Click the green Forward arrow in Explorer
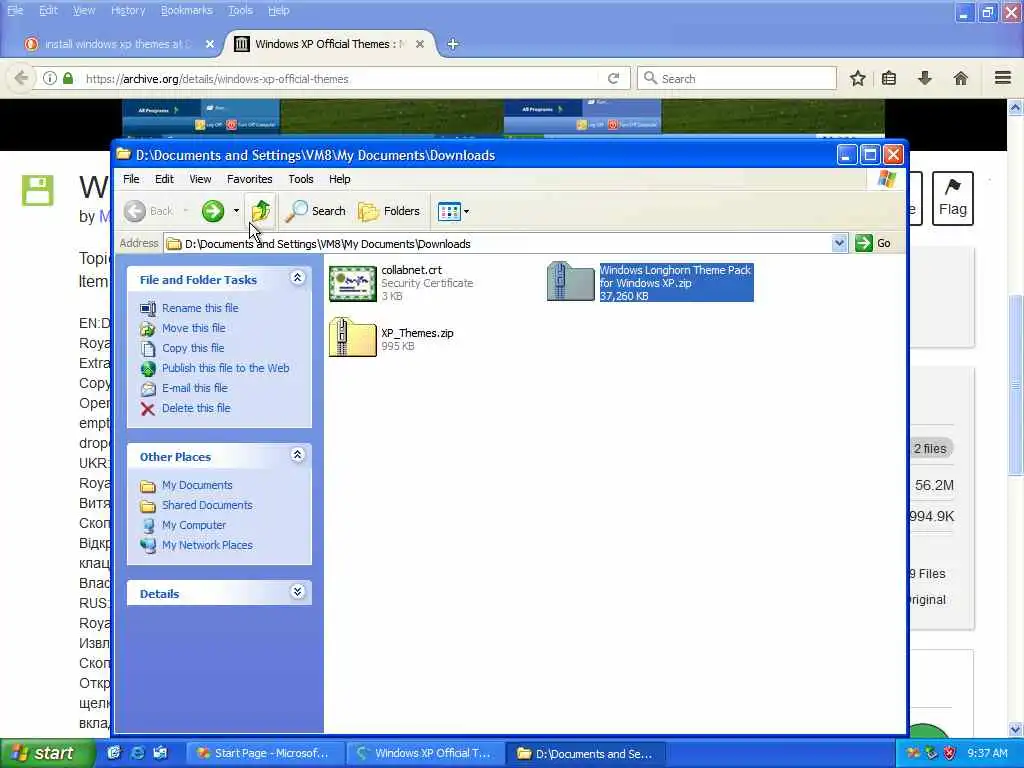This screenshot has width=1024, height=768. [x=213, y=211]
